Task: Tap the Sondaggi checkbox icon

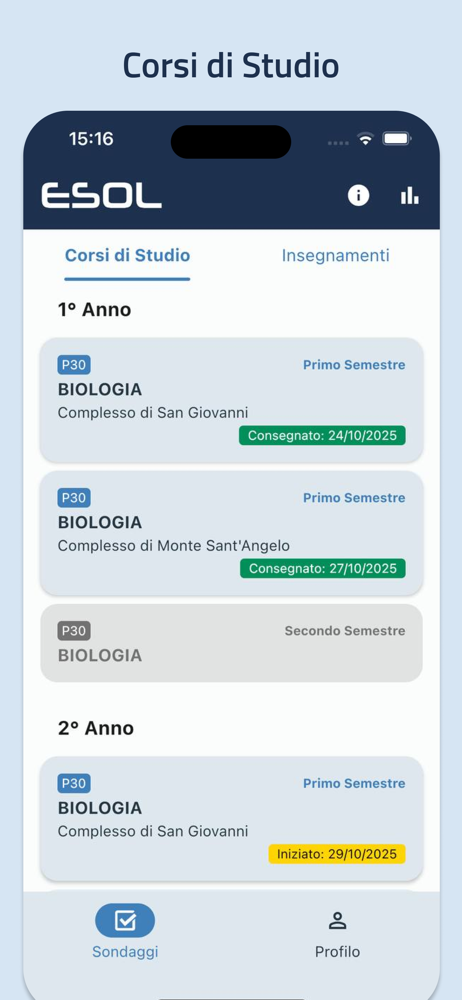Action: (x=125, y=920)
